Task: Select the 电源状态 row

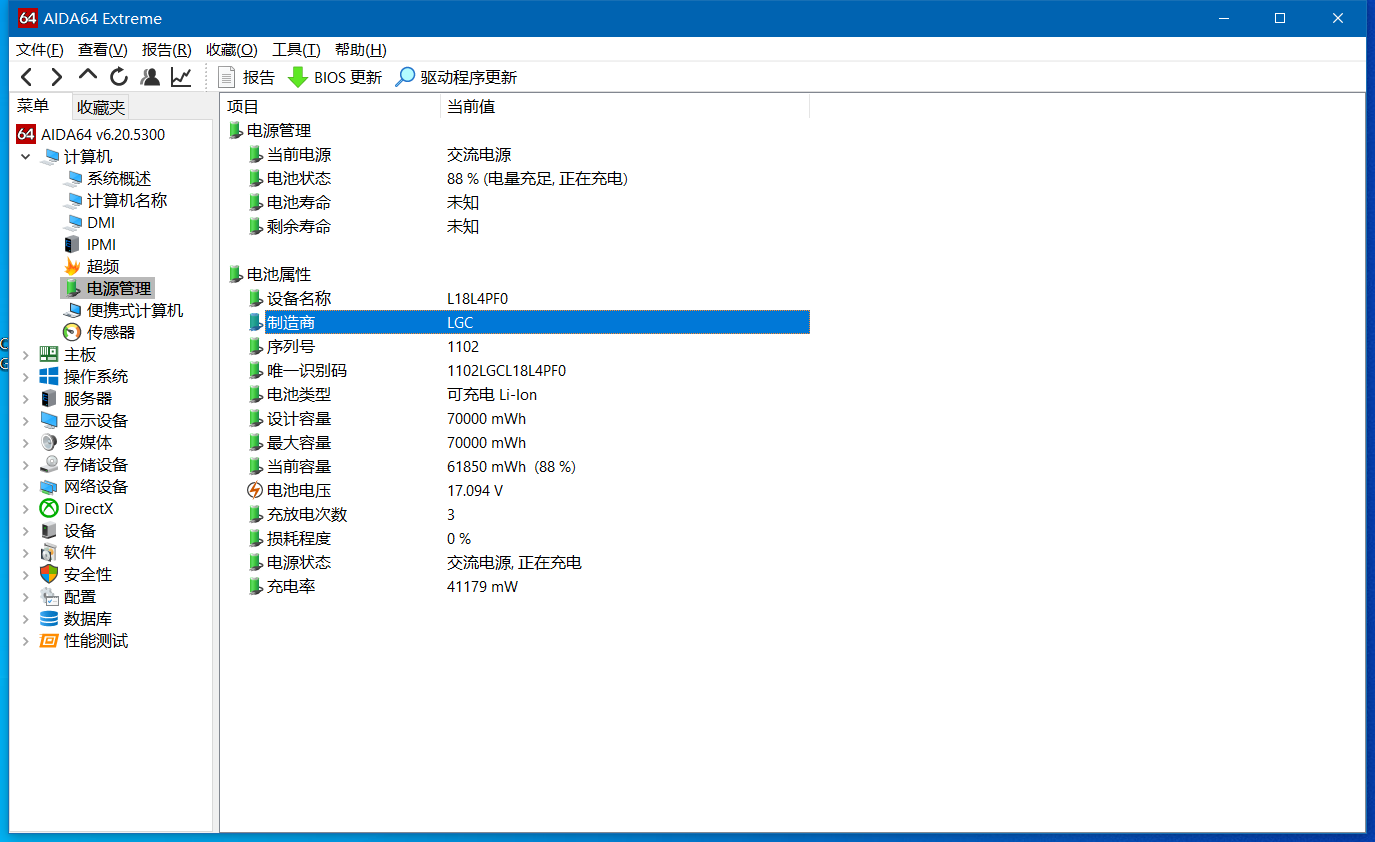Action: point(528,562)
